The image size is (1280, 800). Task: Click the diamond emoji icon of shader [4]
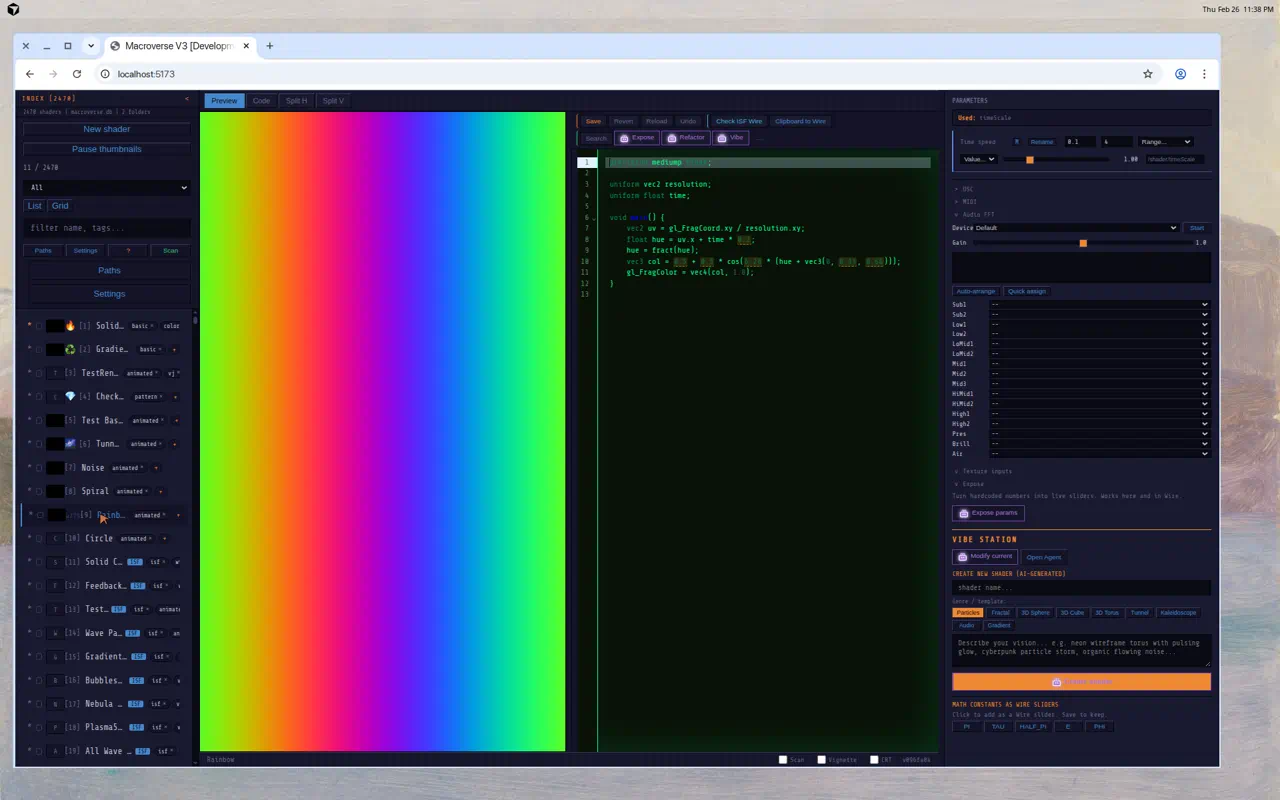pos(70,397)
